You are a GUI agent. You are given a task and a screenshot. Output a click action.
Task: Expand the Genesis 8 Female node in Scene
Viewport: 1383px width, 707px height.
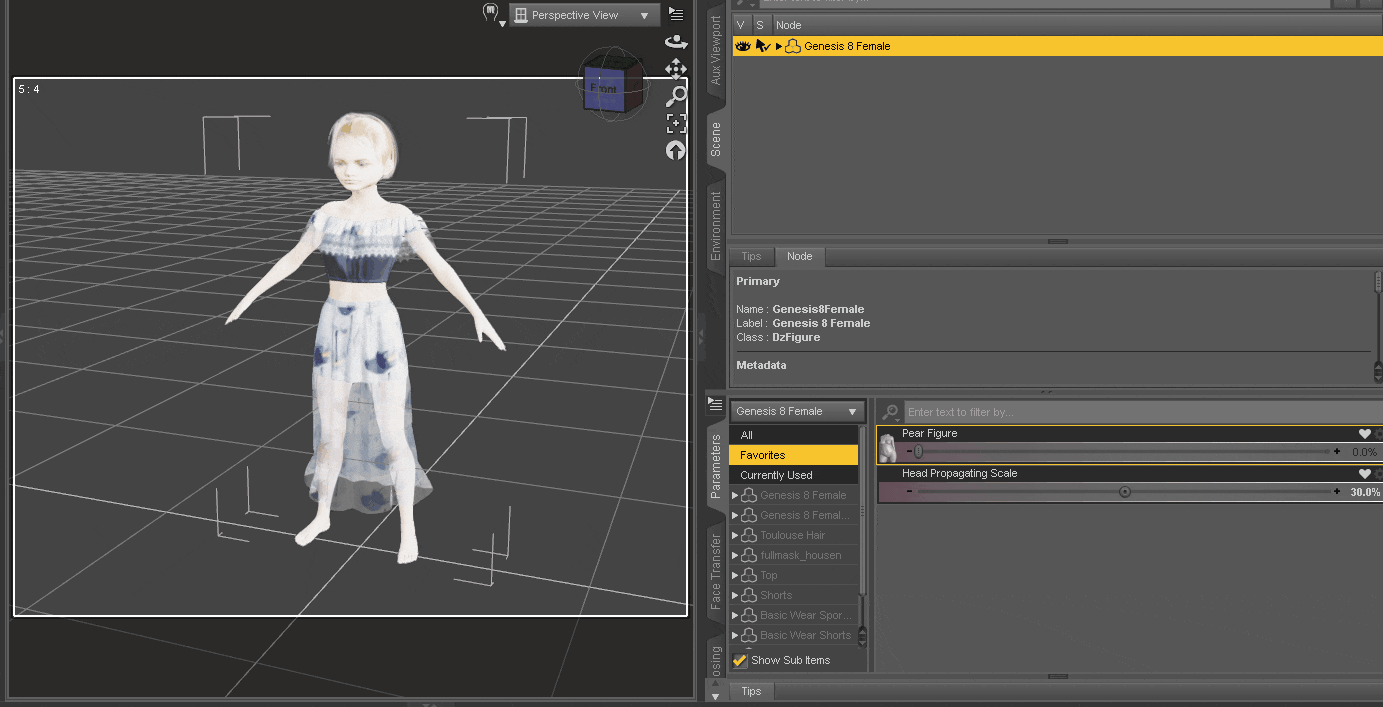point(777,45)
